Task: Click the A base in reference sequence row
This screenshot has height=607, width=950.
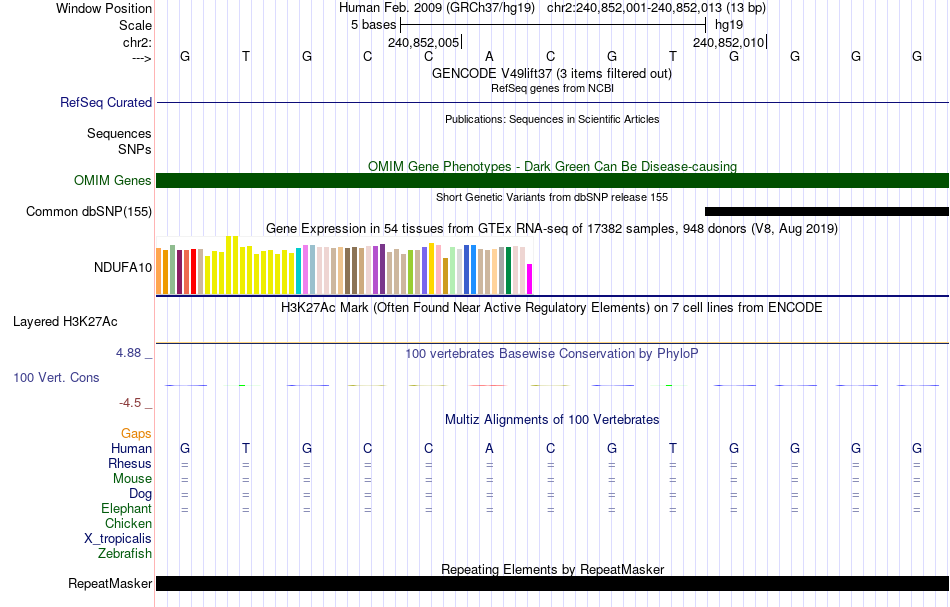Action: click(x=490, y=56)
